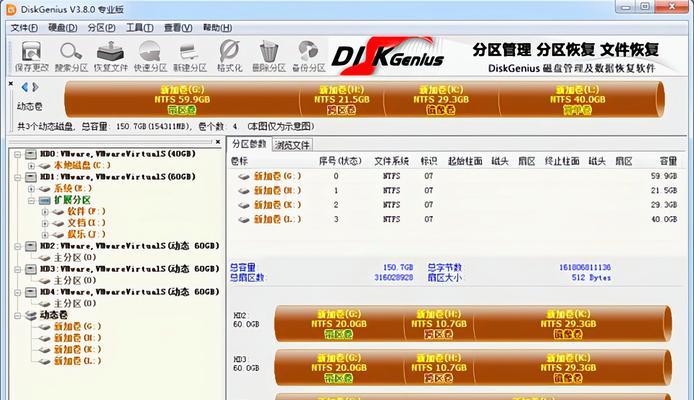Select 新加卷 (G:) under 动态卷 in tree
This screenshot has width=694, height=400.
77,327
